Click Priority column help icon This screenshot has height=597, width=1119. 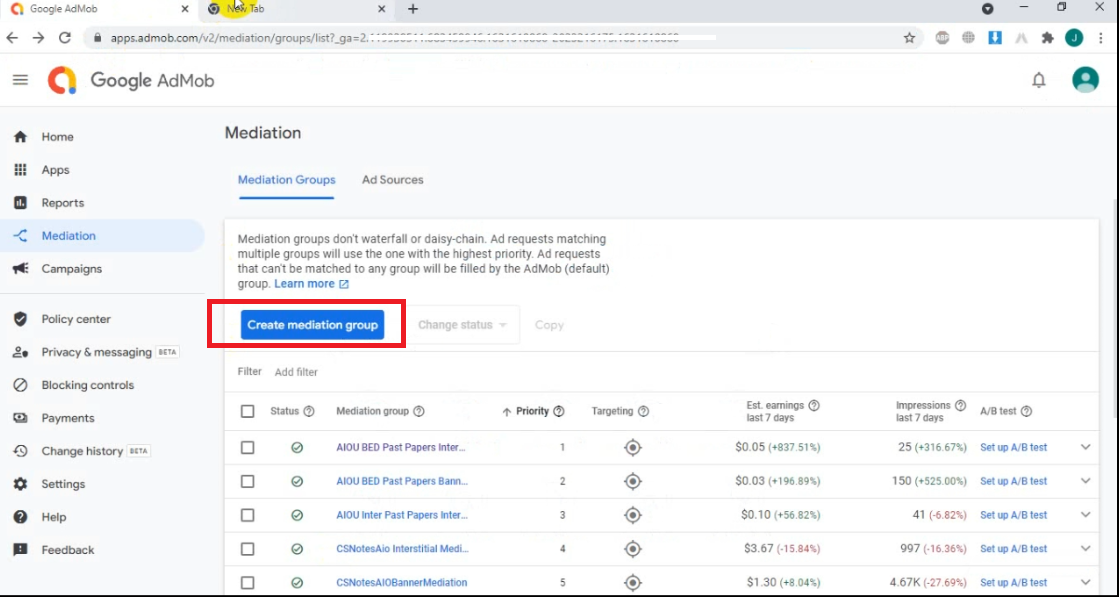coord(559,411)
